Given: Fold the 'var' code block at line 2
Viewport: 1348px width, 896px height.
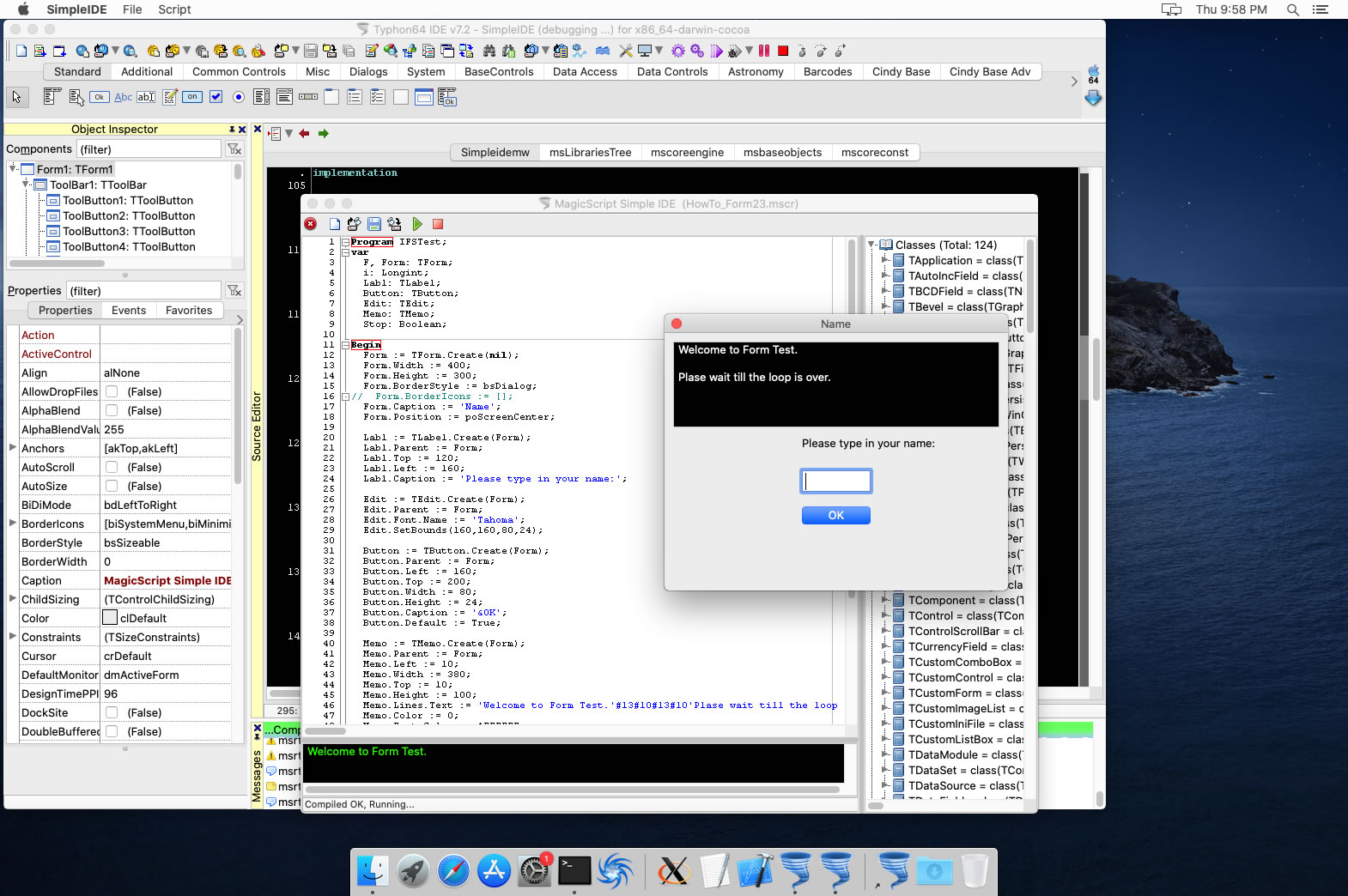Looking at the screenshot, I should click(345, 252).
